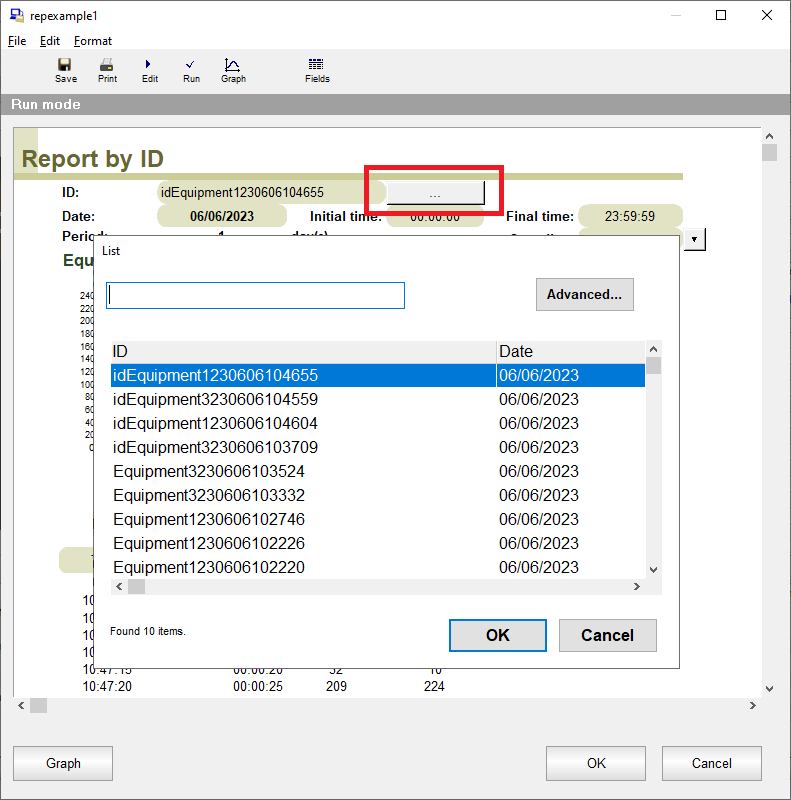Open the dropdown arrow right of the Period row
The height and width of the screenshot is (800, 791).
pyautogui.click(x=694, y=239)
